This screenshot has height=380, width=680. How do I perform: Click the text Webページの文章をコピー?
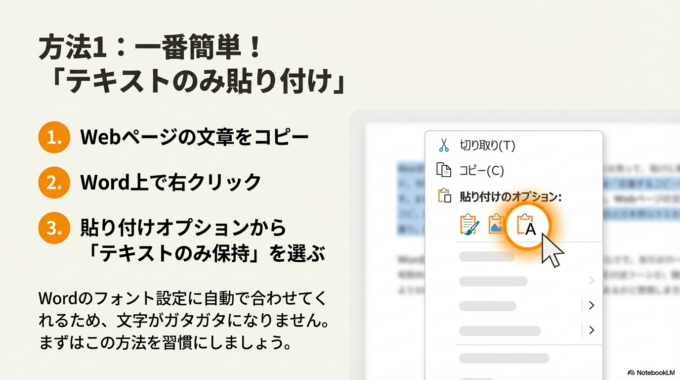pos(194,137)
